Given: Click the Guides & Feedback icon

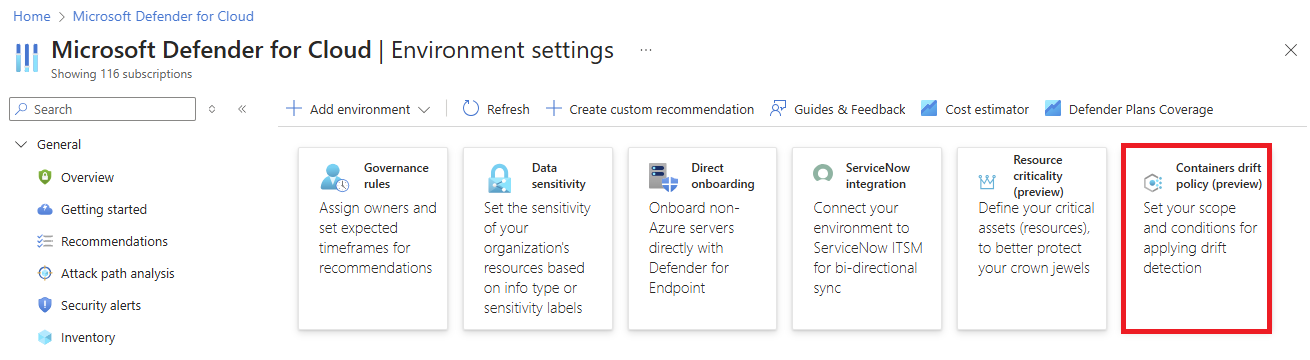Looking at the screenshot, I should tap(778, 109).
